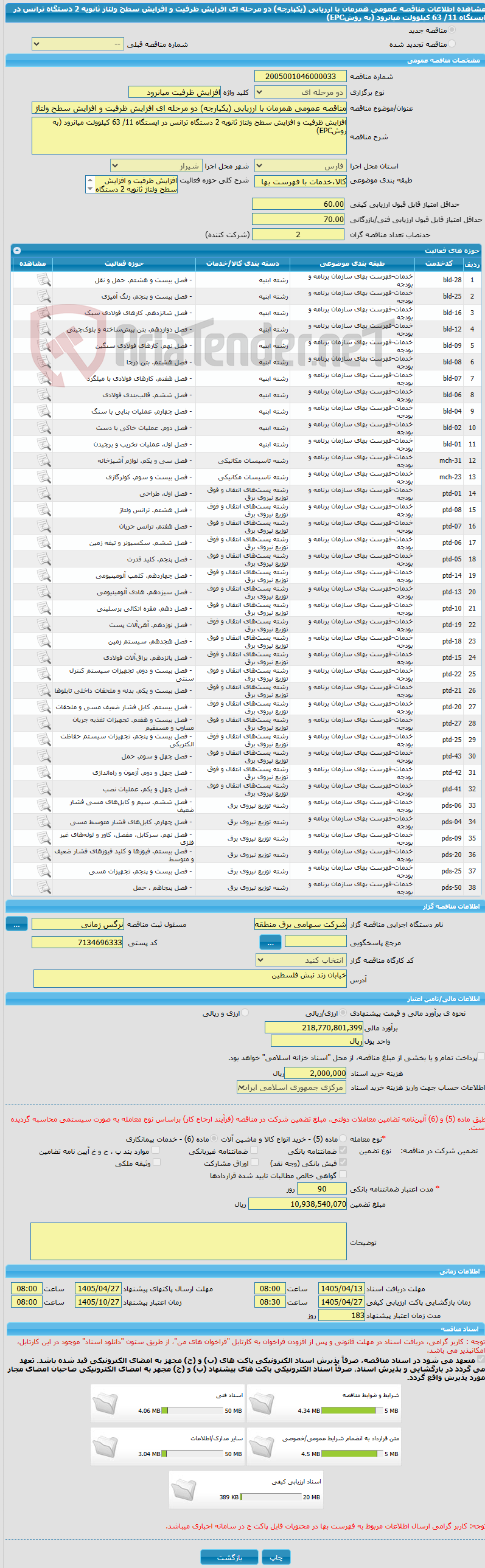
Task: Open view icon for row bld-09
Action: [43, 345]
